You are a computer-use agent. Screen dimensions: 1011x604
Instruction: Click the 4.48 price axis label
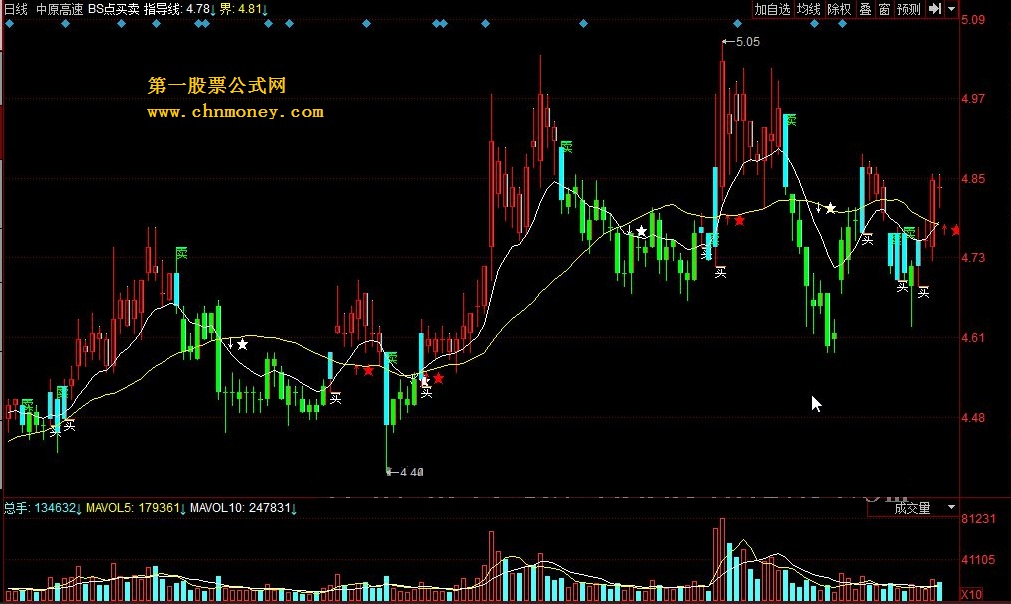coord(973,418)
